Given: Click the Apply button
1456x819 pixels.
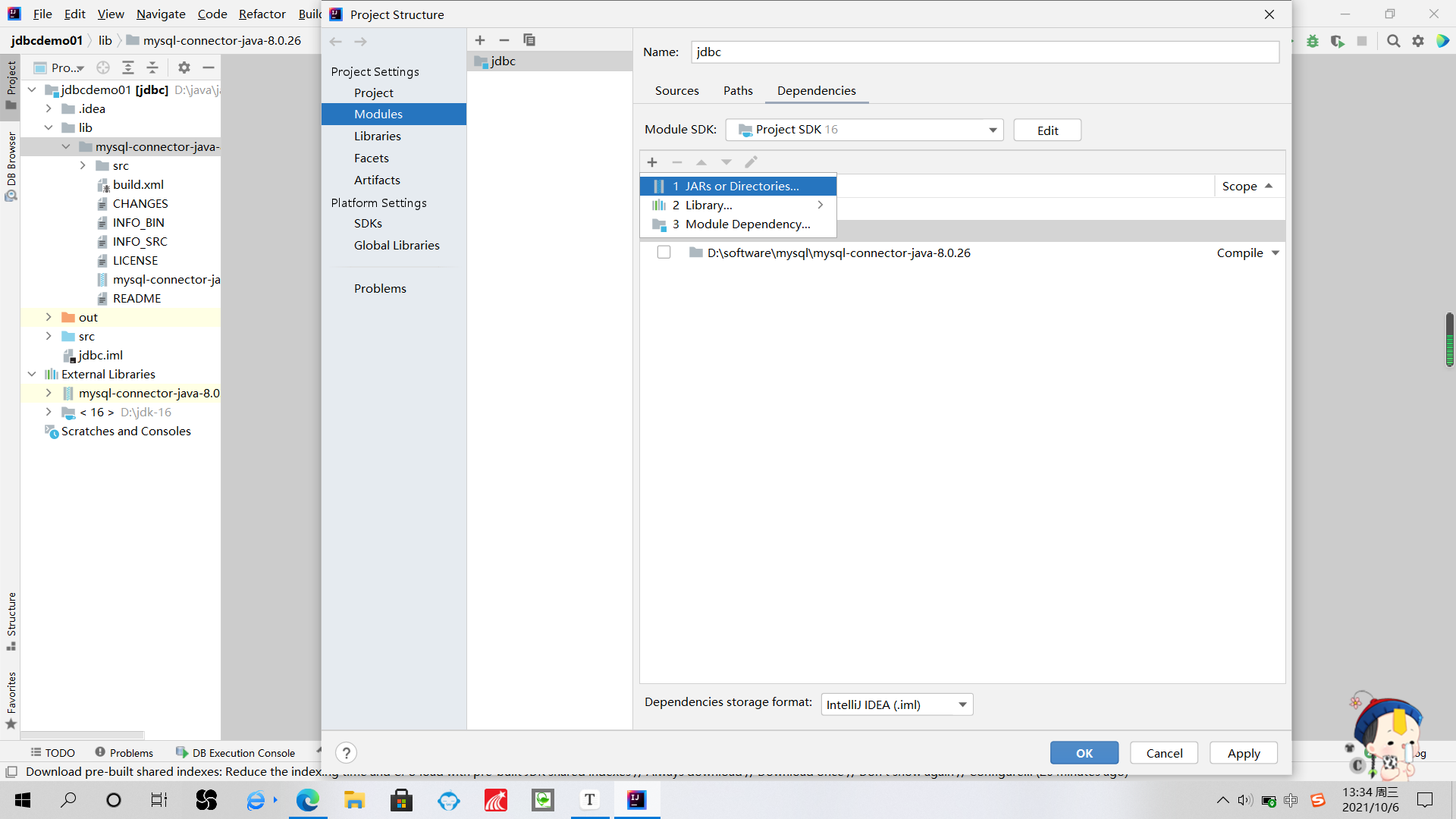Looking at the screenshot, I should 1243,752.
